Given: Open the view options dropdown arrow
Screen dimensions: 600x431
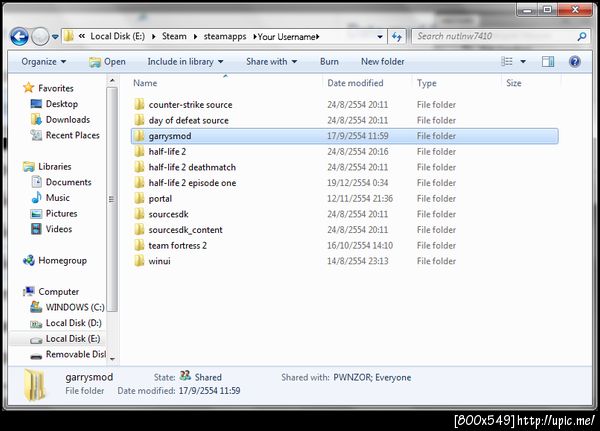Looking at the screenshot, I should 523,62.
